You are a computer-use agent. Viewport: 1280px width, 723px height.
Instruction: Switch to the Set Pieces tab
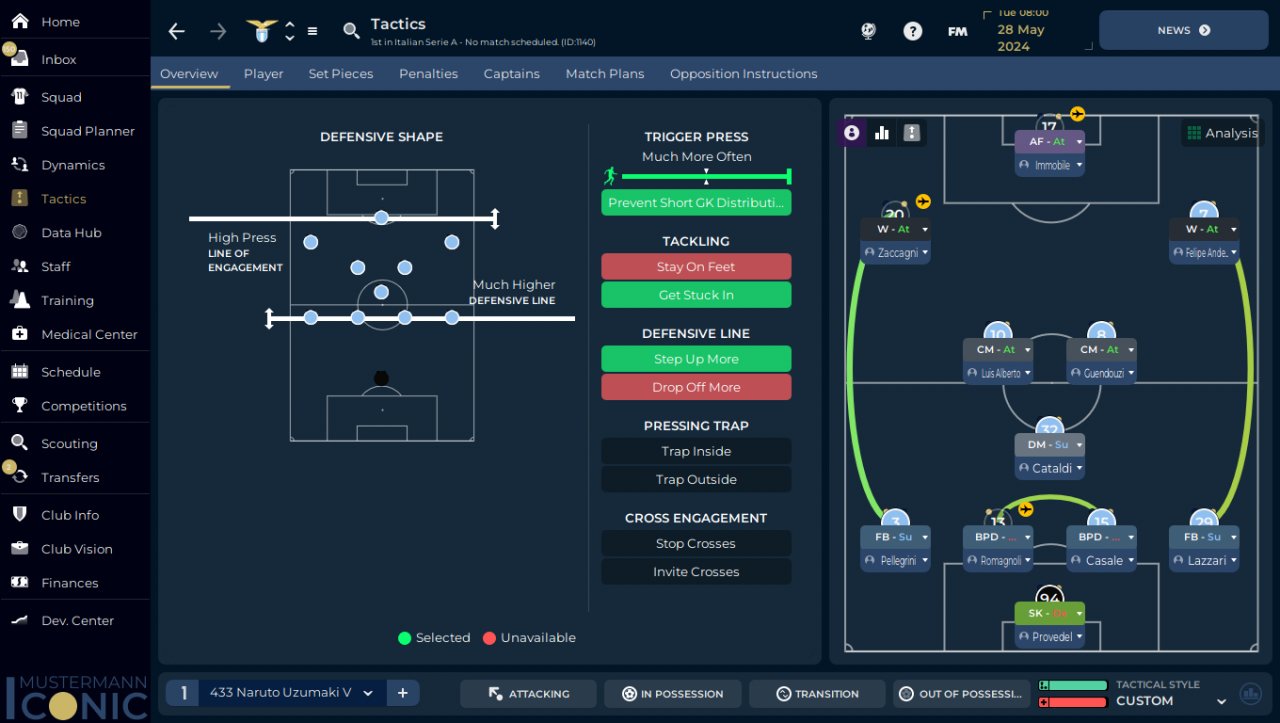click(x=341, y=74)
